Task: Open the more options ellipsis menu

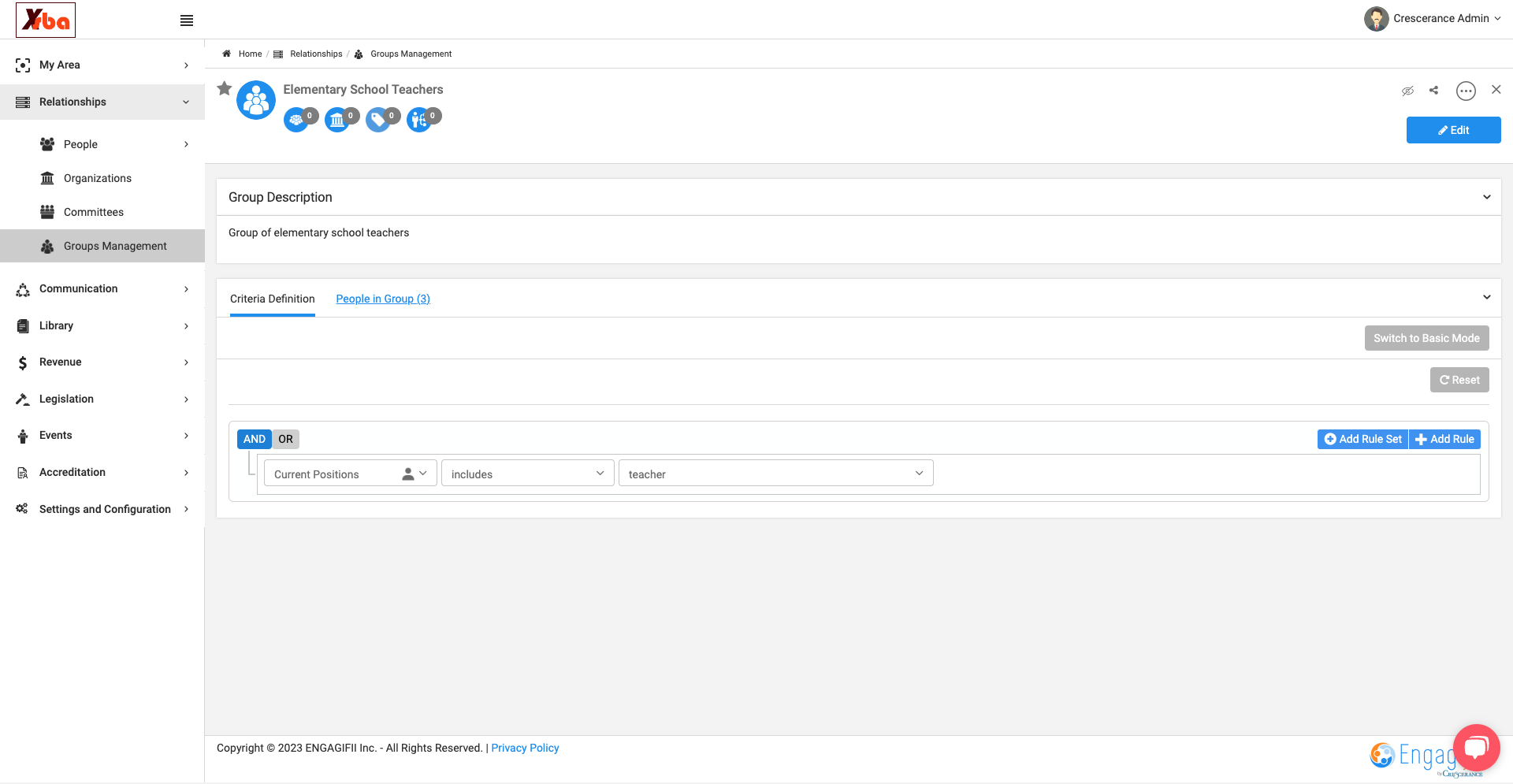Action: (1466, 91)
